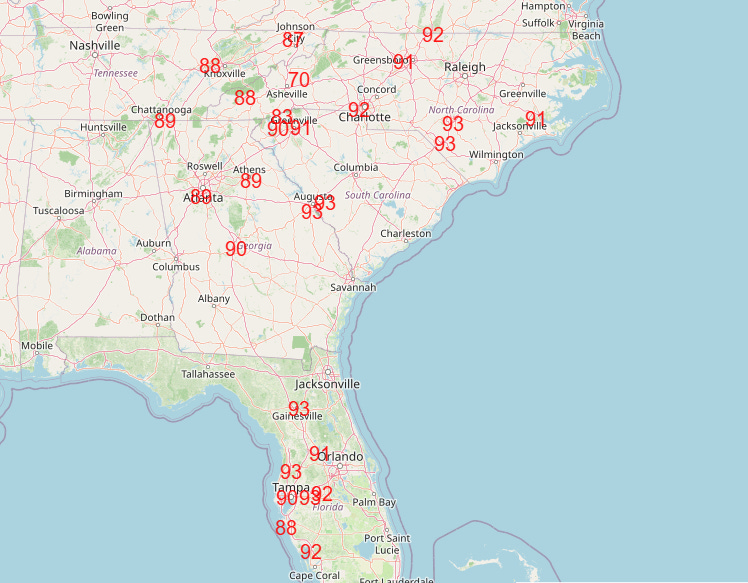Click the Alabama state label
This screenshot has width=748, height=583.
click(96, 250)
